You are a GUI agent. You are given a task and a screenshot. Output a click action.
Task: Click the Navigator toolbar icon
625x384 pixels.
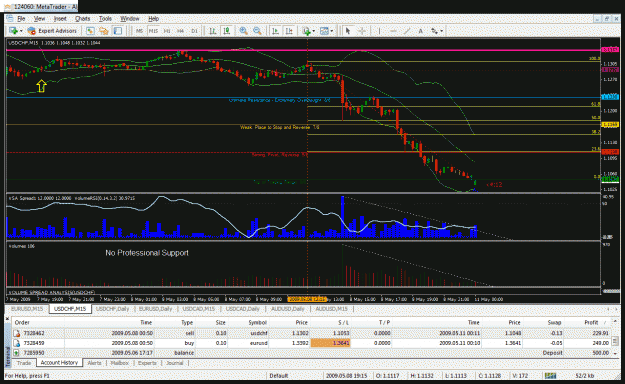click(104, 31)
